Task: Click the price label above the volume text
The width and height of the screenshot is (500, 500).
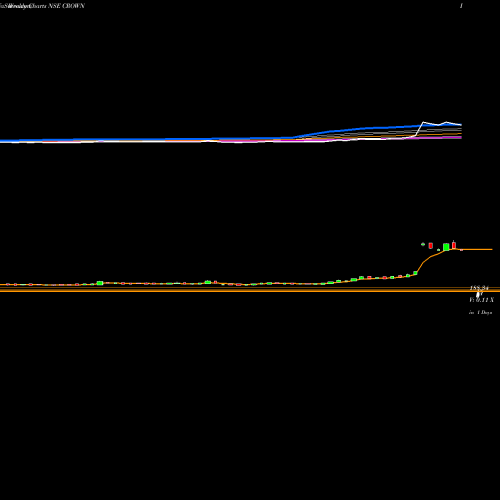Action: point(479,288)
